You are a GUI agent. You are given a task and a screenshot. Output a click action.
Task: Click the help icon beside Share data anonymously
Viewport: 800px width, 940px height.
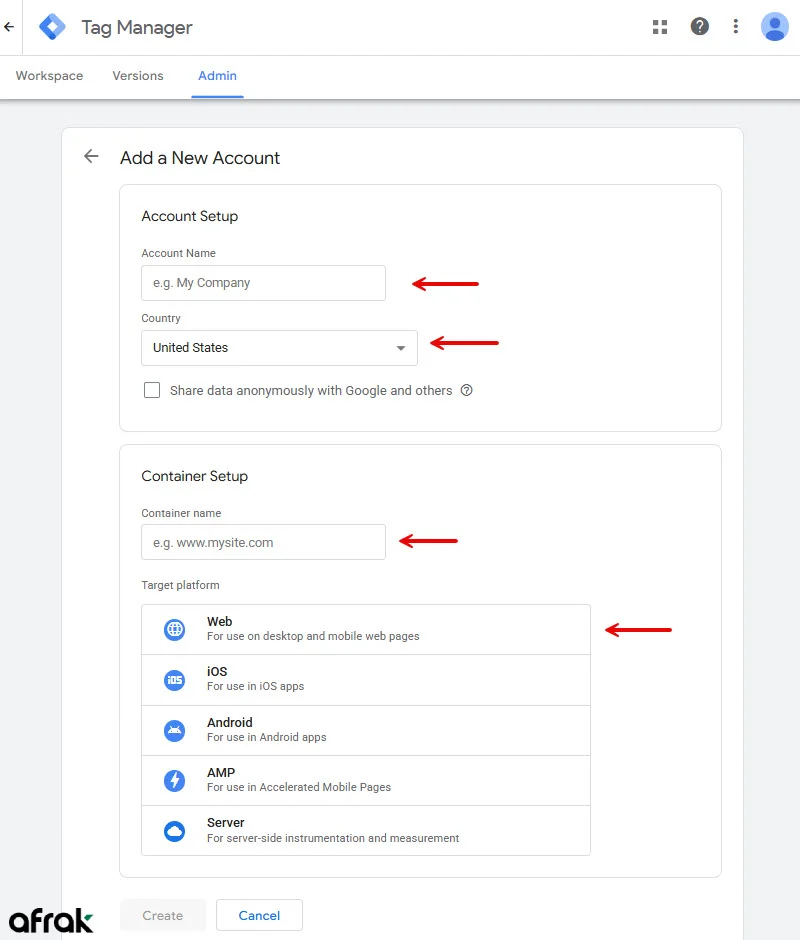[466, 391]
